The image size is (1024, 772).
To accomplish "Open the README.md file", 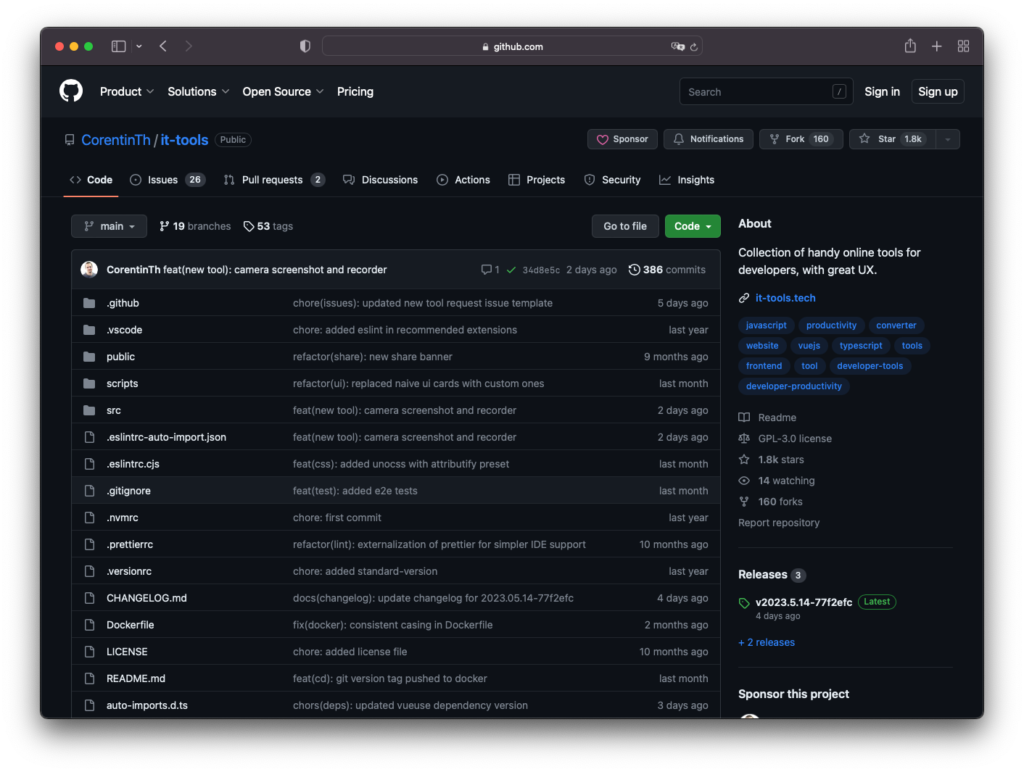I will [x=136, y=679].
